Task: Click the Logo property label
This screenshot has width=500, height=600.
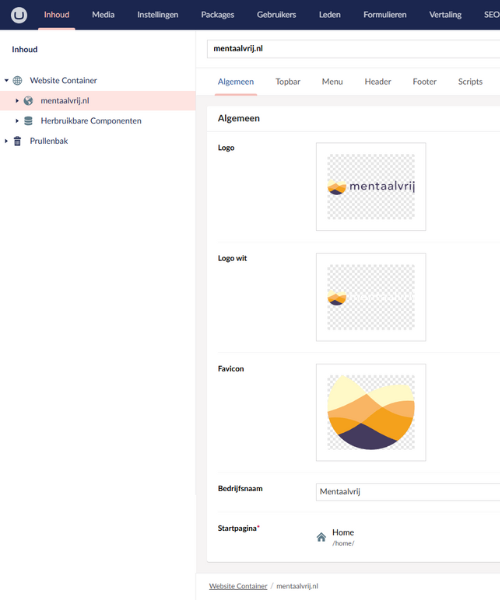Action: coord(226,148)
